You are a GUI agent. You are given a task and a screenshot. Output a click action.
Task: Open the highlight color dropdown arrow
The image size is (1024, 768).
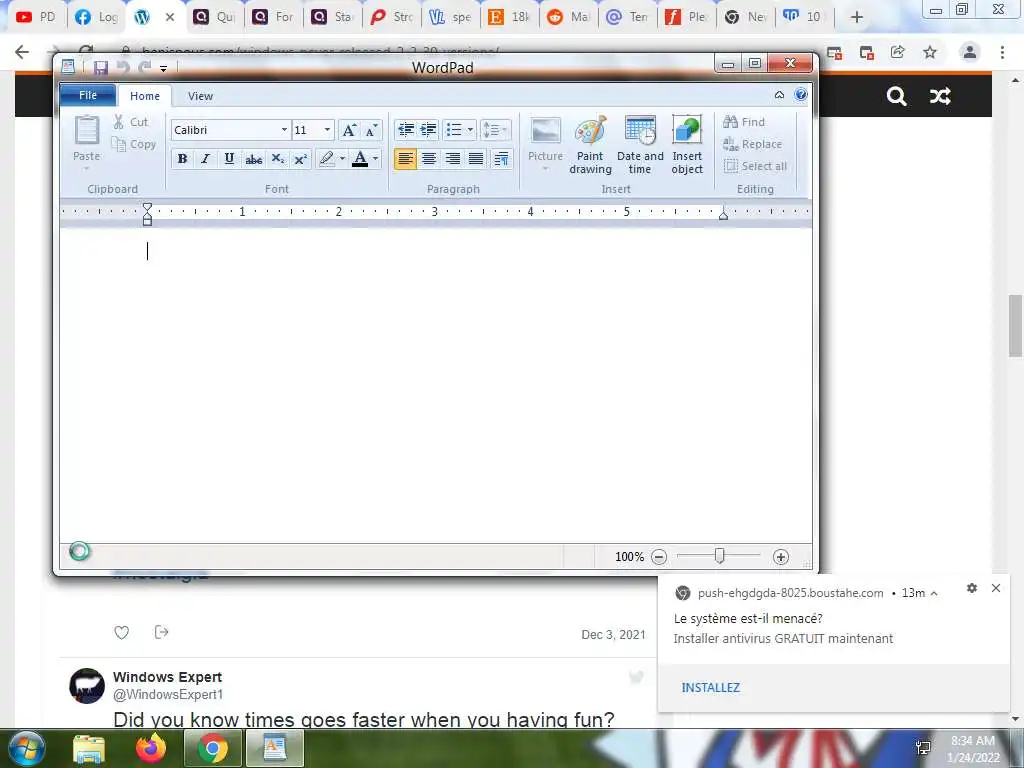tap(342, 159)
